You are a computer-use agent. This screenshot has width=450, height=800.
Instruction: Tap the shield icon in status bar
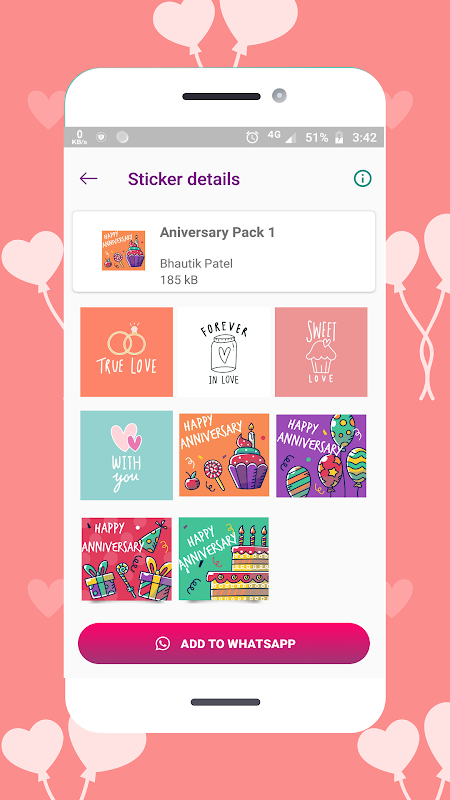coord(101,137)
